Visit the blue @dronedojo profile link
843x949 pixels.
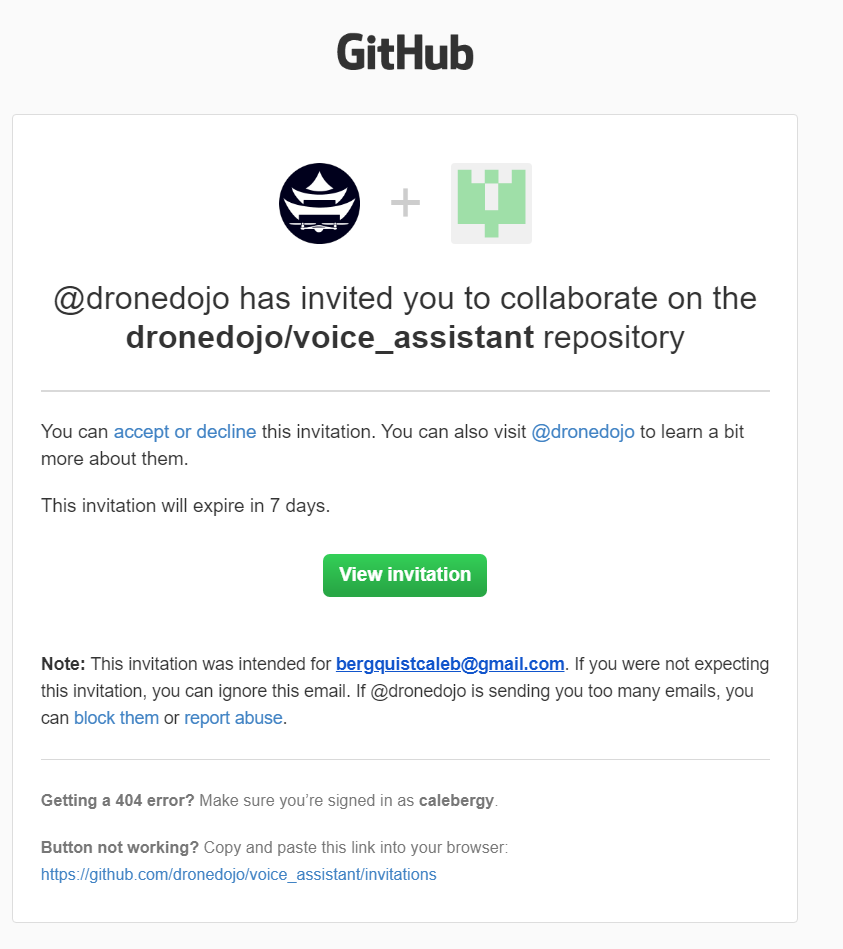pyautogui.click(x=583, y=432)
